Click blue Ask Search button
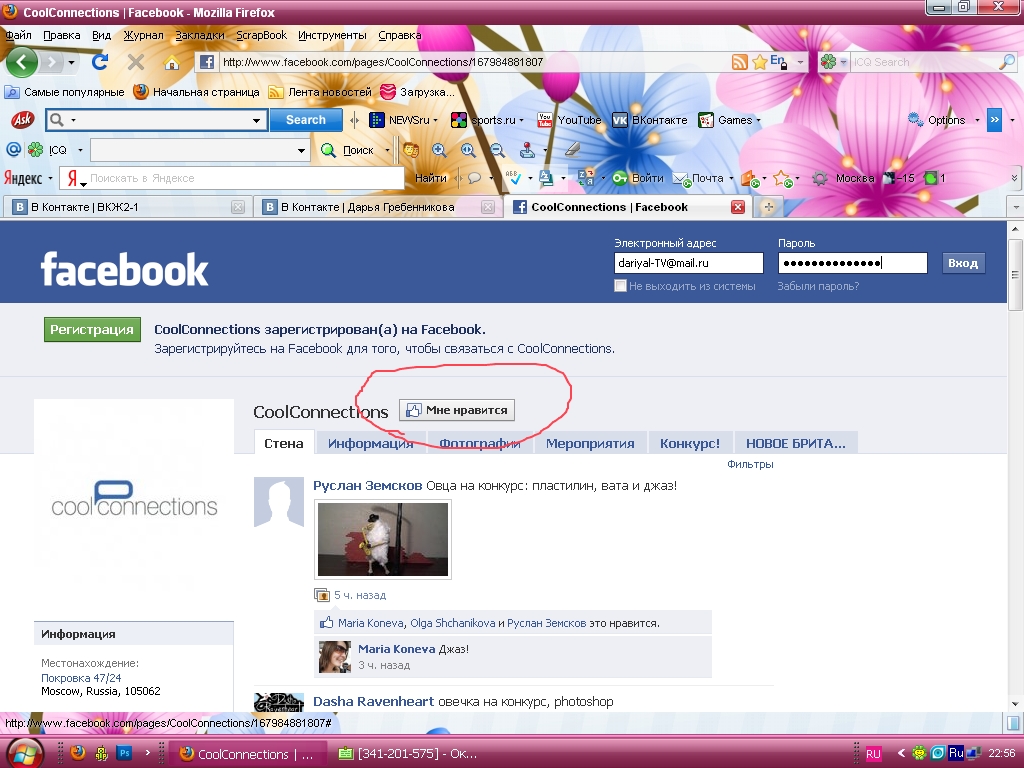The height and width of the screenshot is (768, 1024). 306,120
